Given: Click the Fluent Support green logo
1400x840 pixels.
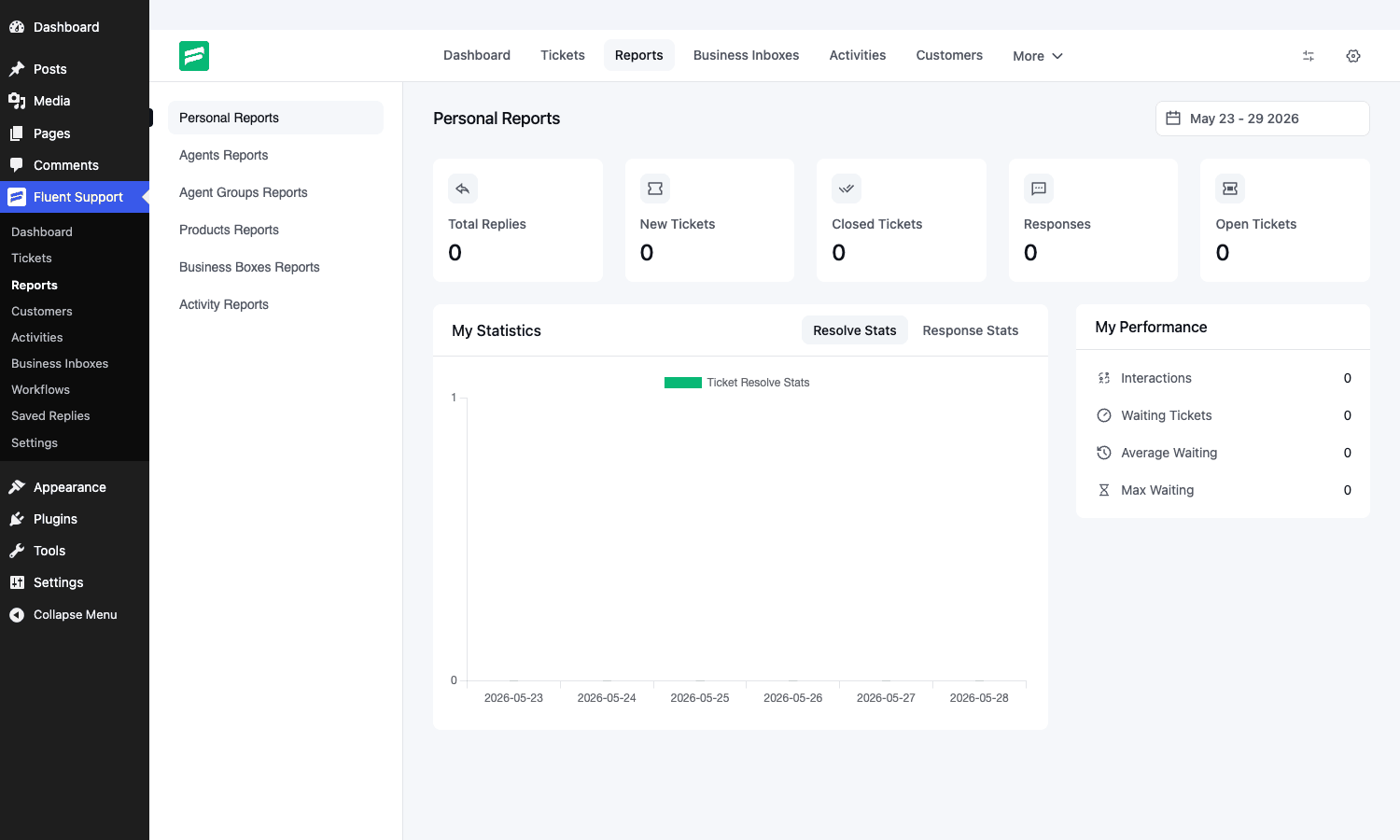Looking at the screenshot, I should (194, 56).
